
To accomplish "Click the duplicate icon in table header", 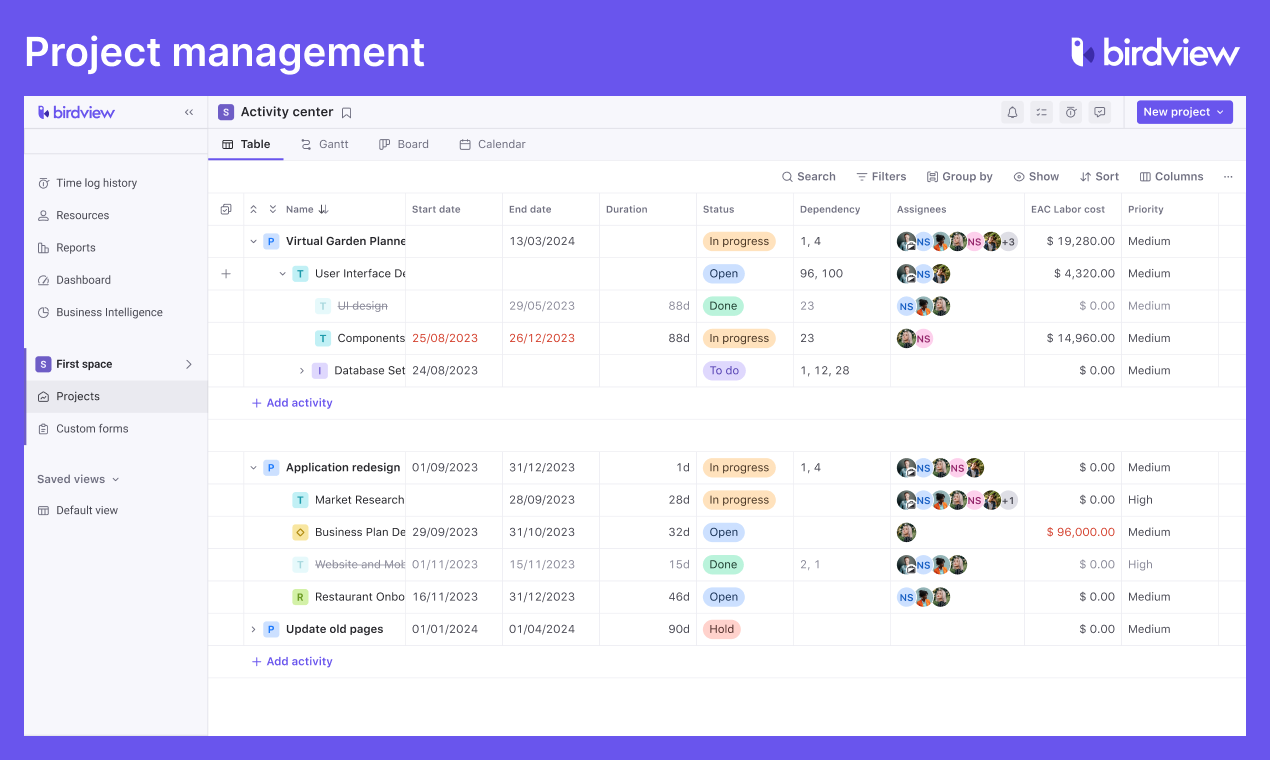I will click(225, 209).
